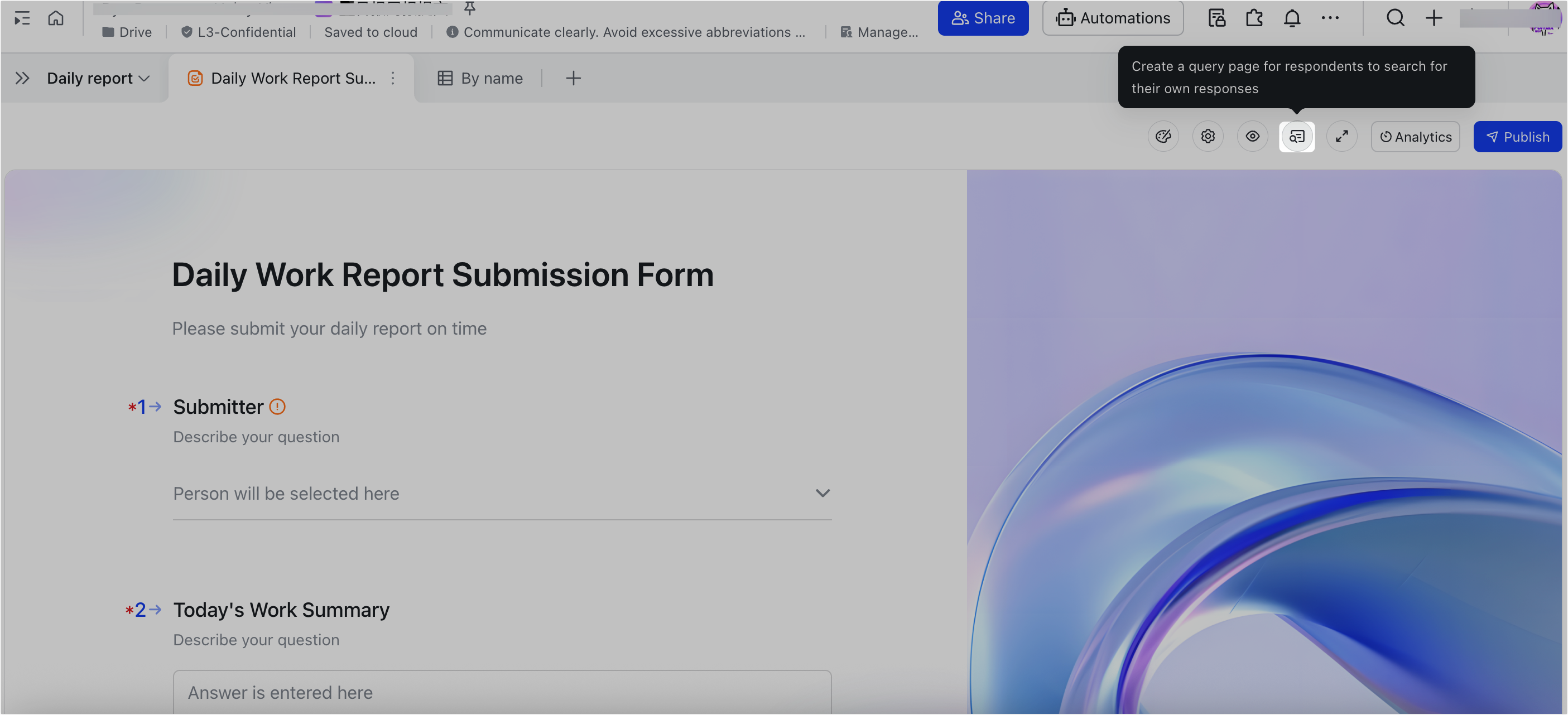
Task: Edit the form description text
Action: coord(329,329)
